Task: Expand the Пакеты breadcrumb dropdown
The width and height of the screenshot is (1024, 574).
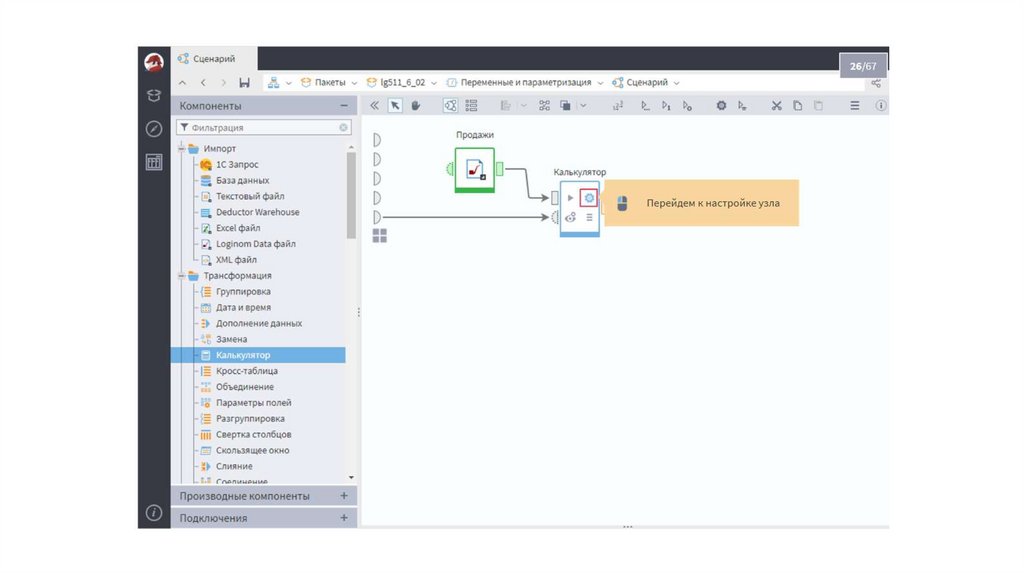Action: (x=354, y=82)
